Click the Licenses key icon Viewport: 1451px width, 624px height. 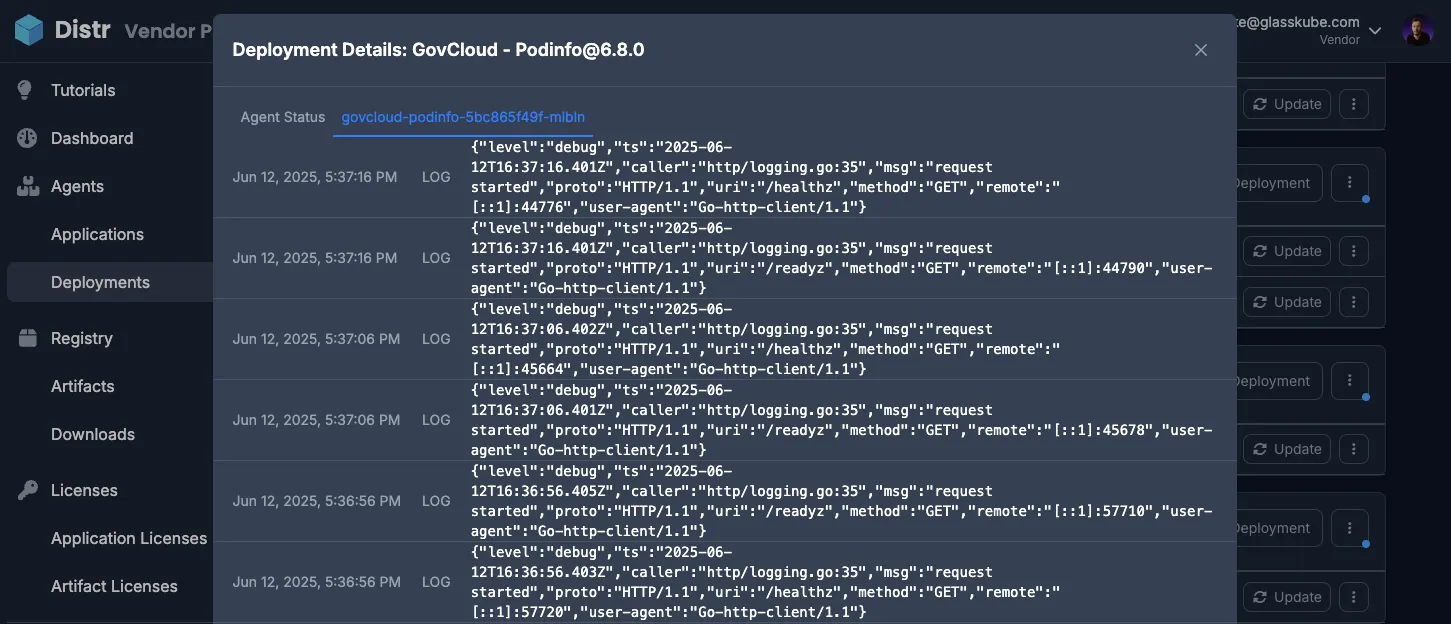tap(28, 490)
